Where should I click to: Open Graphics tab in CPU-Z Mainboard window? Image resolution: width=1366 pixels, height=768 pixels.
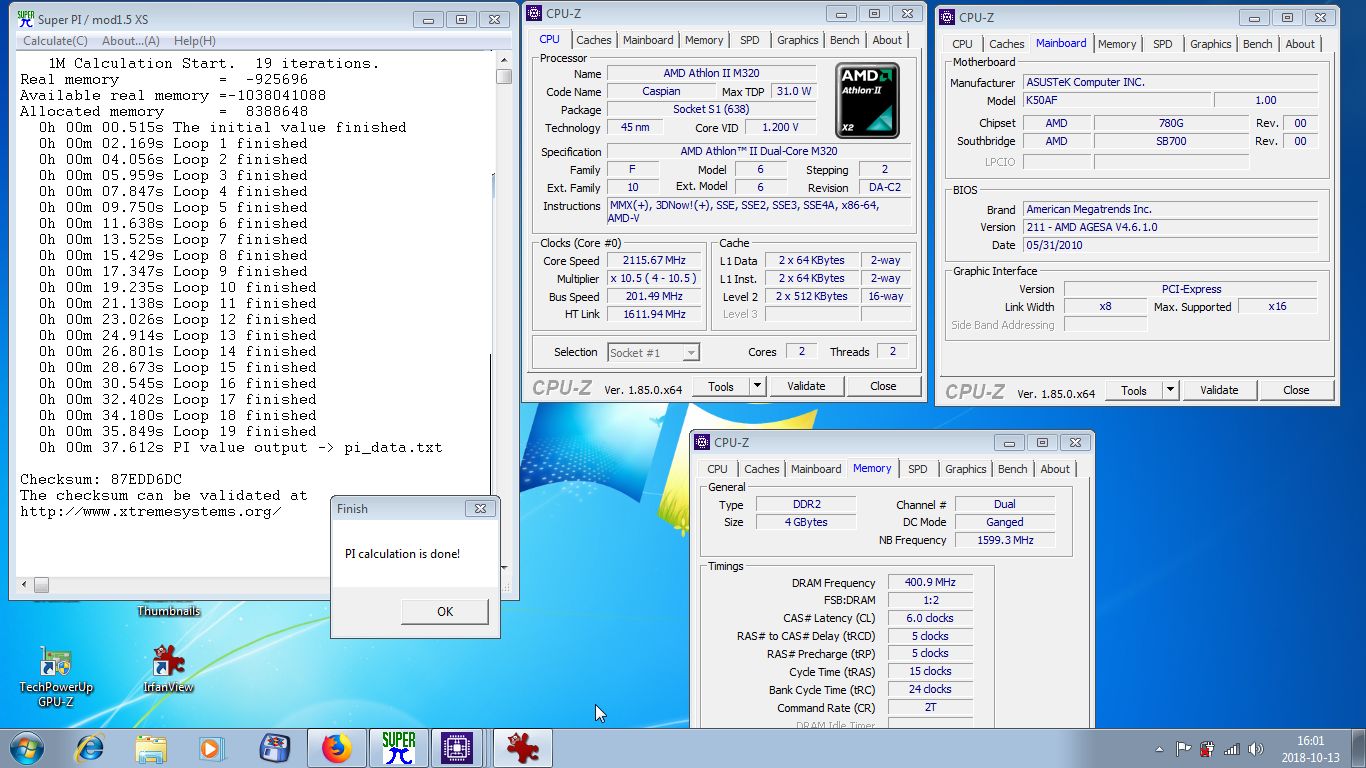click(x=1211, y=44)
